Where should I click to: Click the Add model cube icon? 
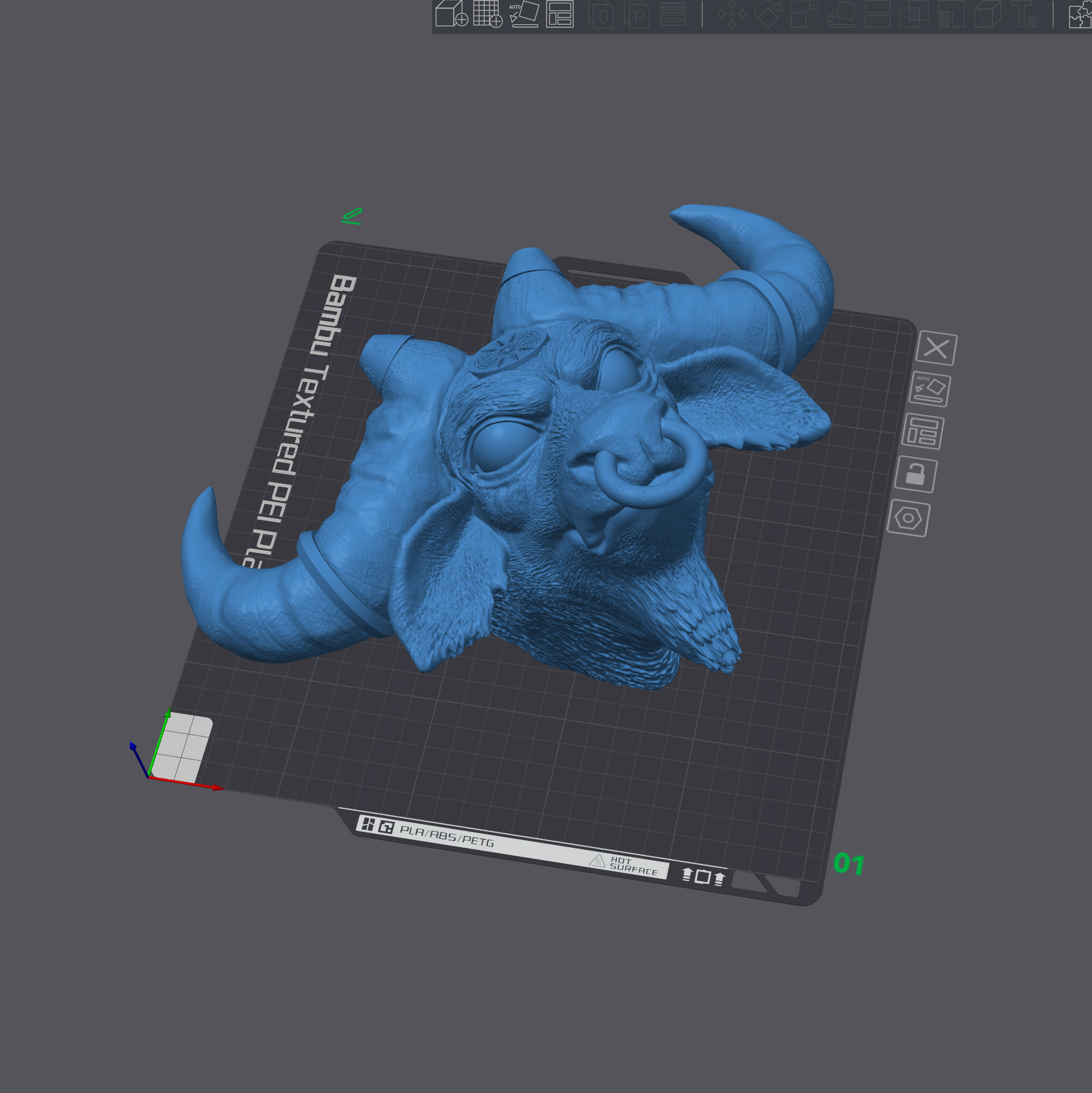pyautogui.click(x=451, y=14)
